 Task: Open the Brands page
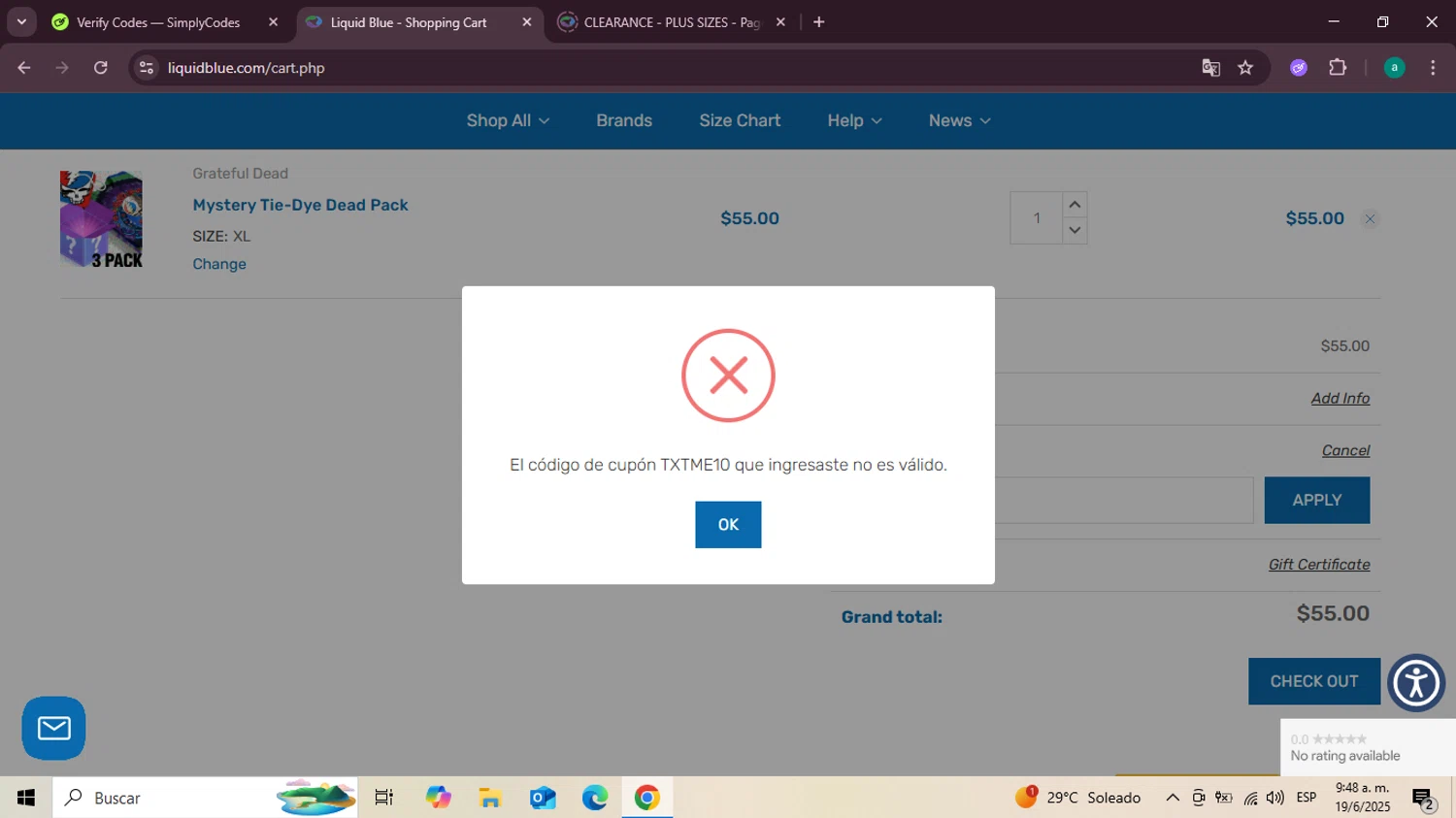click(624, 120)
